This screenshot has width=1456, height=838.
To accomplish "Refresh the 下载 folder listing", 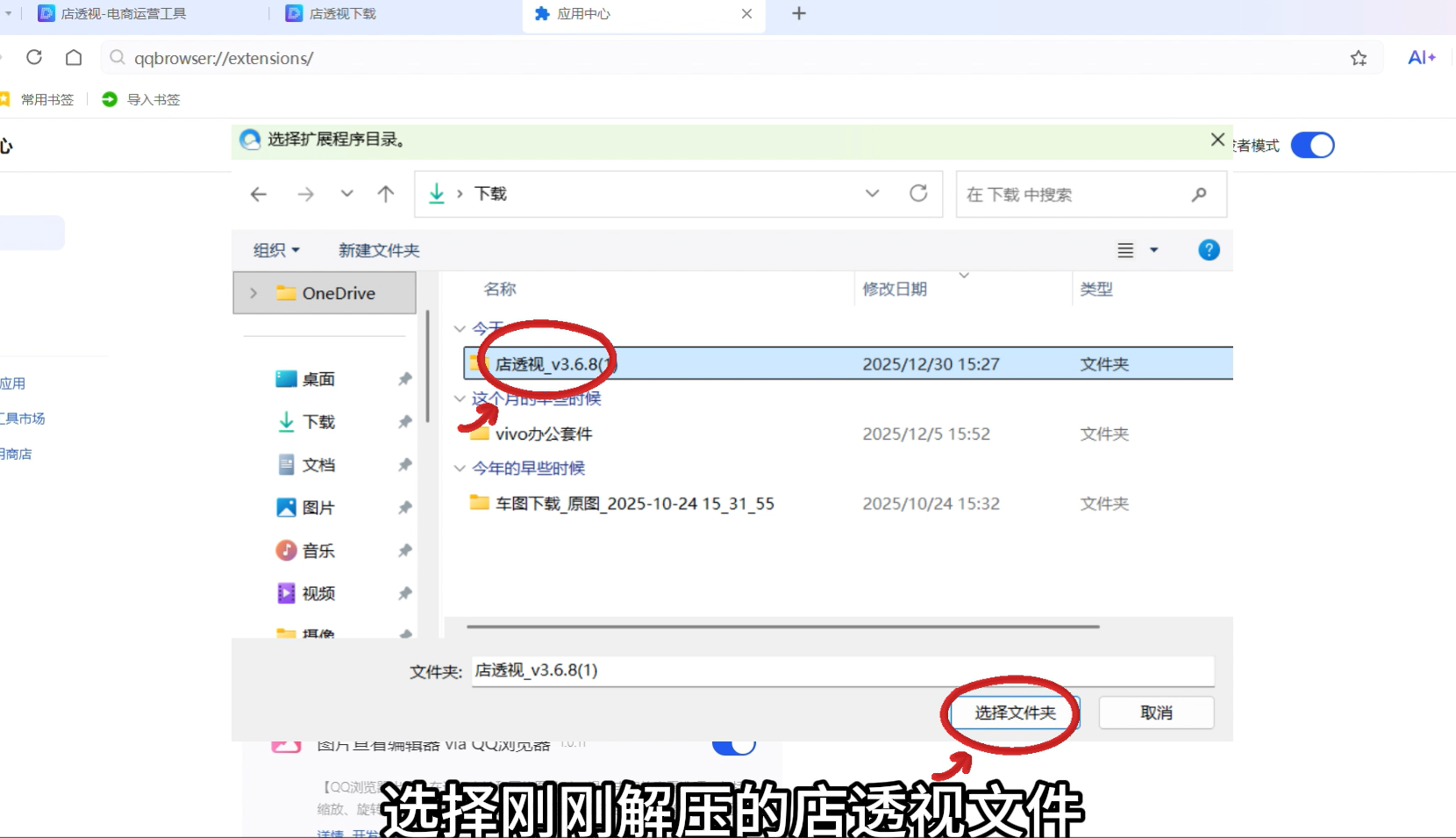I will (918, 193).
